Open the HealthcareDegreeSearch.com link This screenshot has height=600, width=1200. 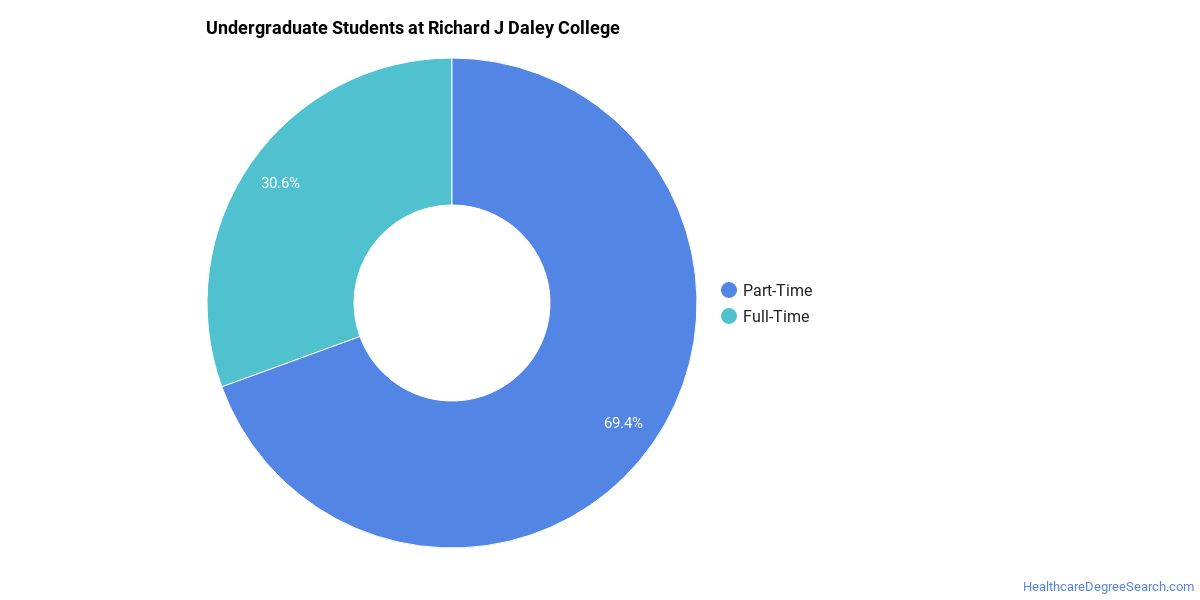(x=1108, y=587)
